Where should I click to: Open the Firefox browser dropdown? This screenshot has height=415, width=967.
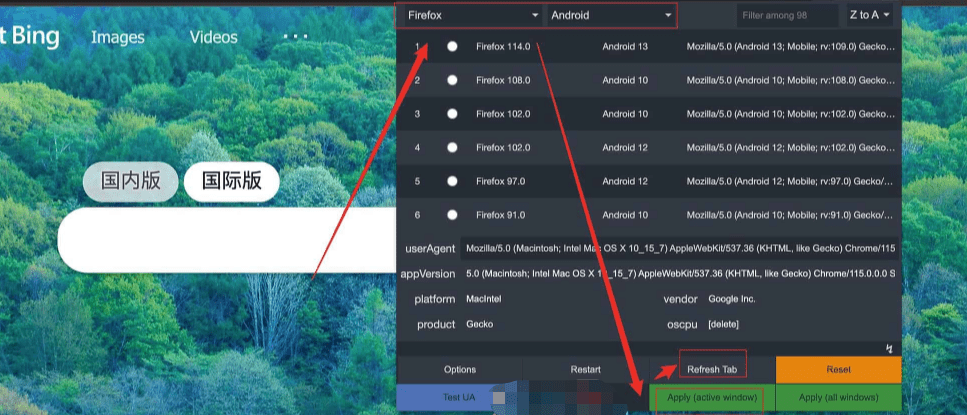pos(470,15)
